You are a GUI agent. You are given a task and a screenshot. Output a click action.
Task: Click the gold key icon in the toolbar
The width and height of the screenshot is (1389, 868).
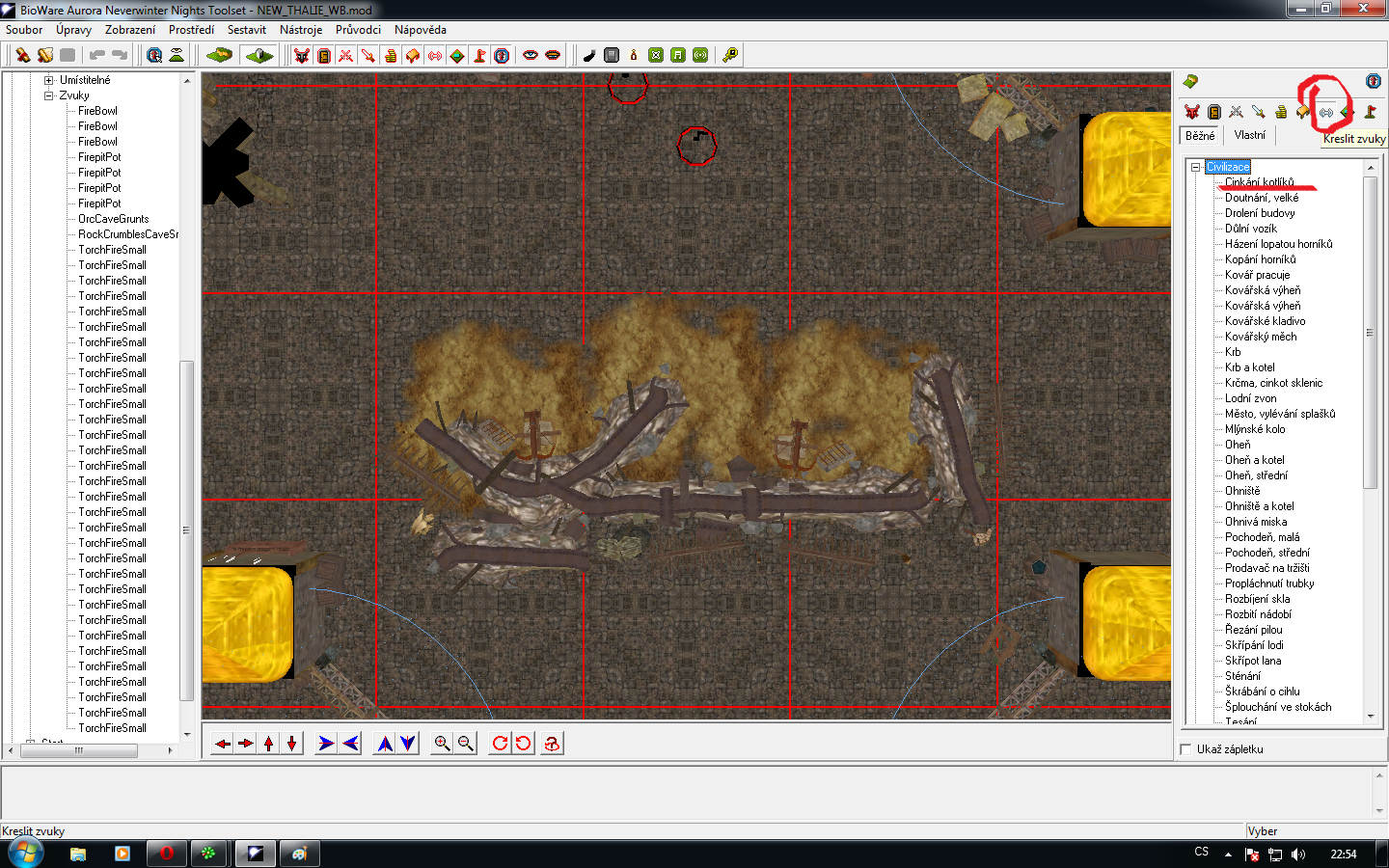click(x=730, y=55)
